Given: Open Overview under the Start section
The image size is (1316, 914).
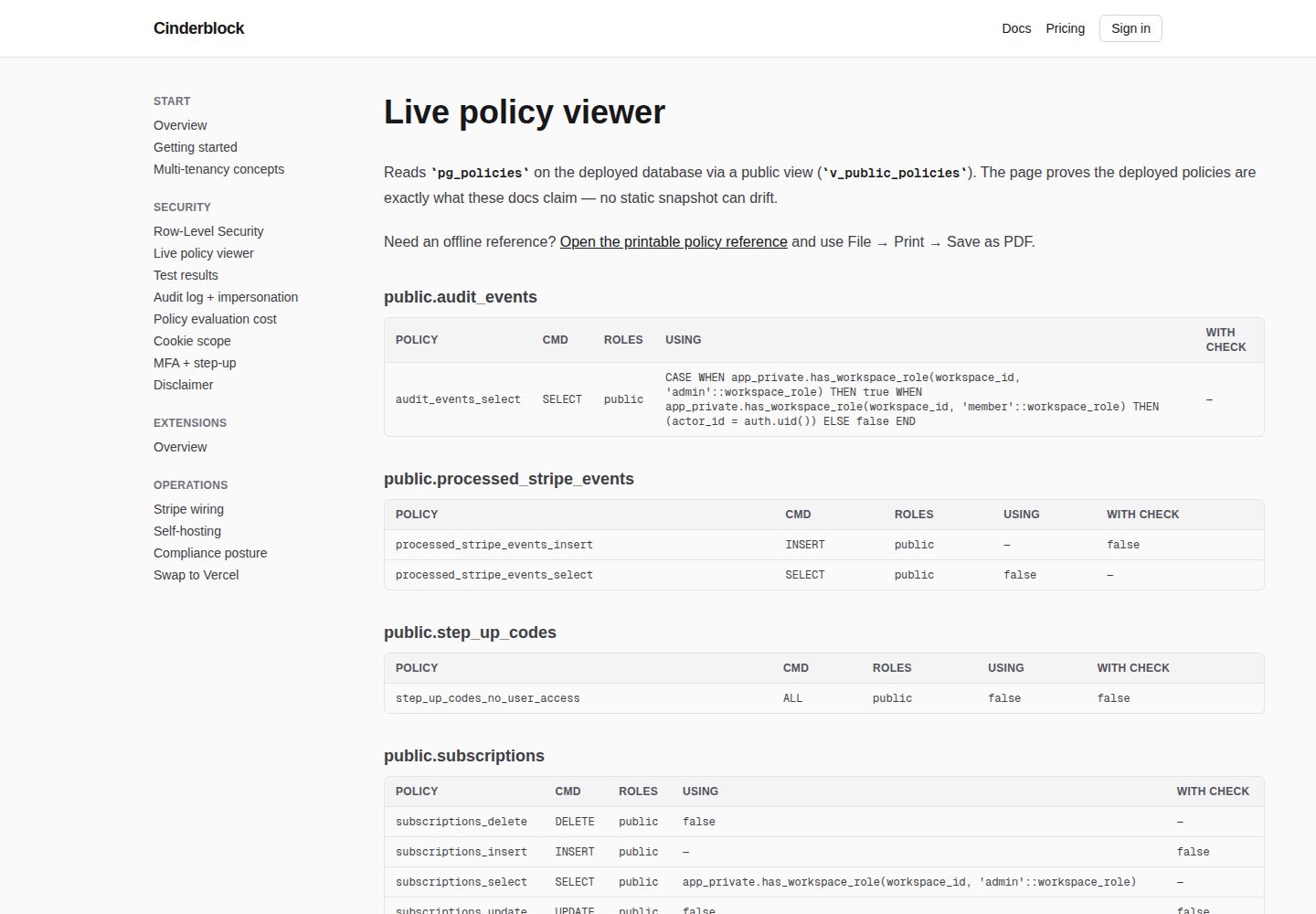Looking at the screenshot, I should point(180,125).
